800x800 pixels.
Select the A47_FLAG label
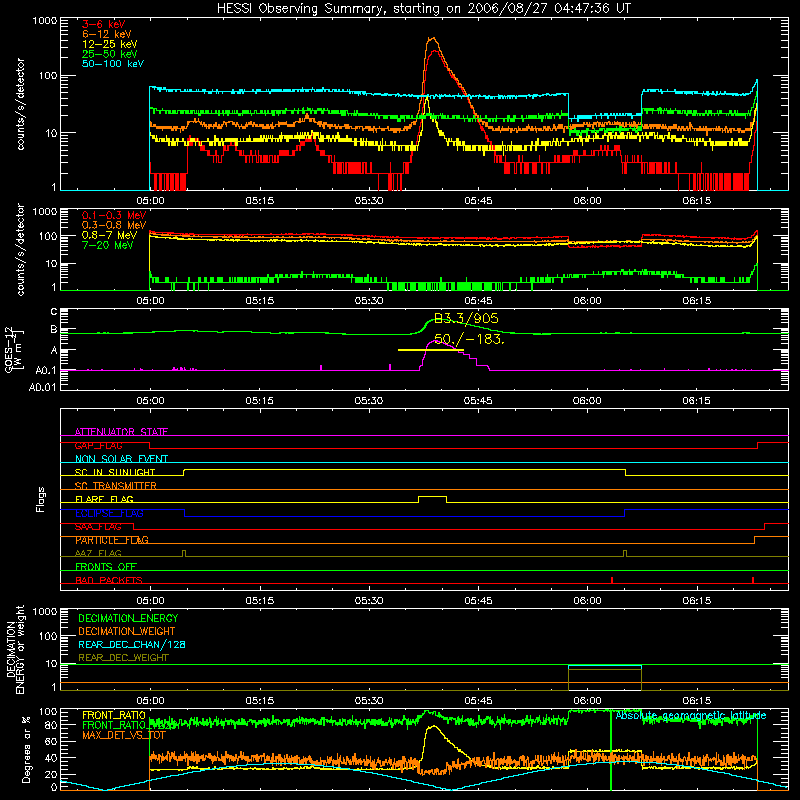98,553
